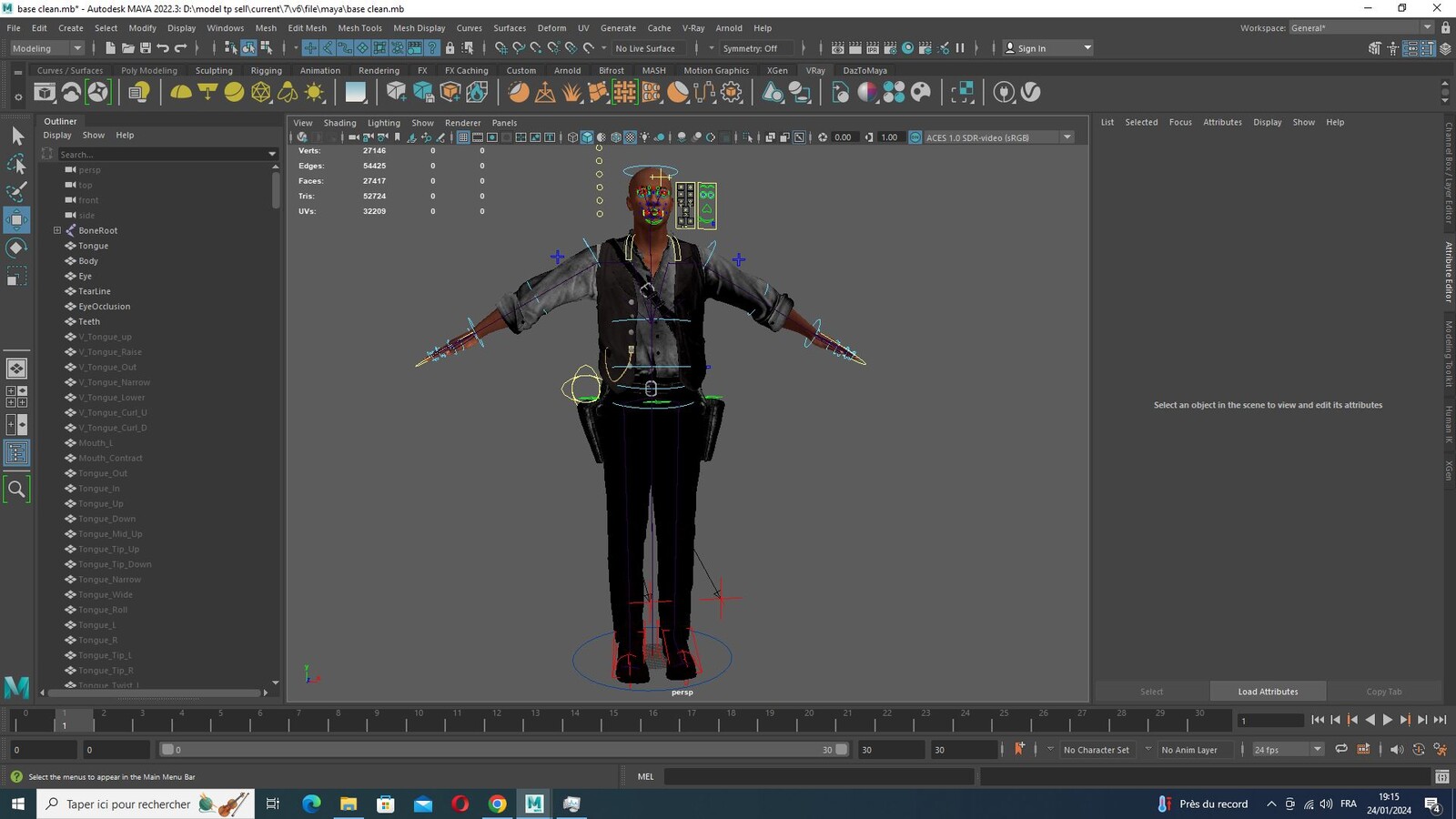
Task: Click the VRay logo icon at shelf end
Action: click(1030, 92)
